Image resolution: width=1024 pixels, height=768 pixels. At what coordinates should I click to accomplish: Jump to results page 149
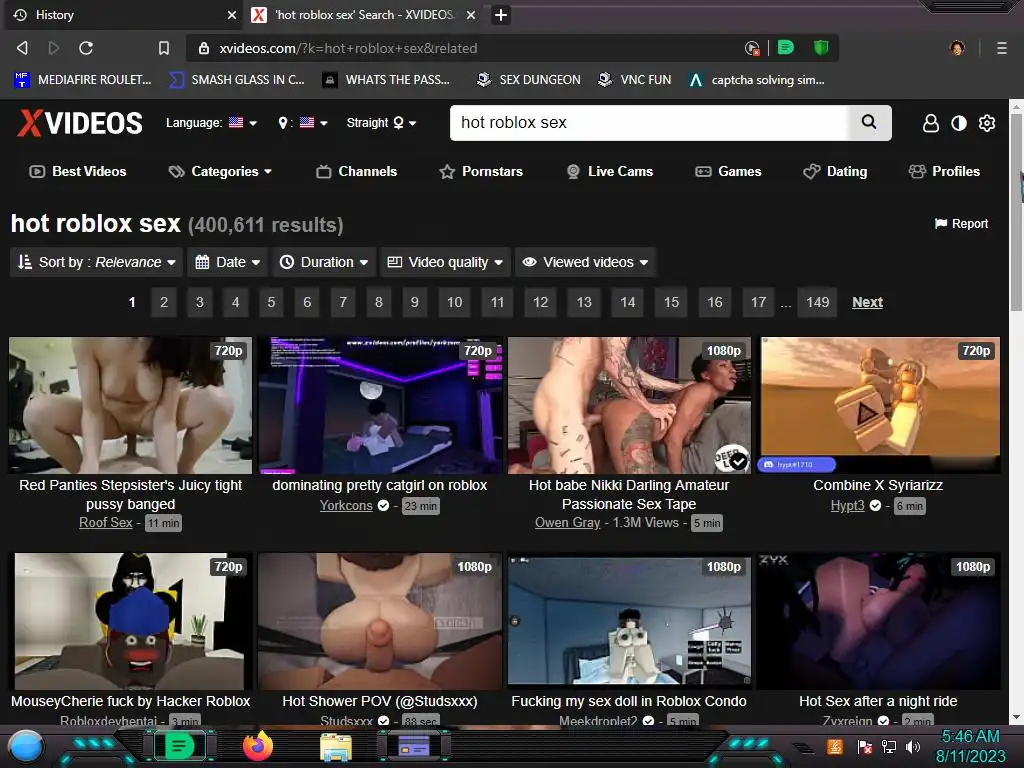[818, 302]
